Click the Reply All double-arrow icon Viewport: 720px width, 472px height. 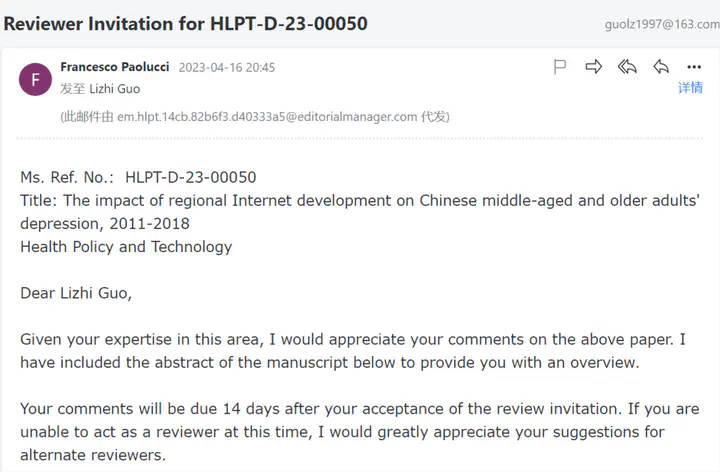click(x=627, y=67)
